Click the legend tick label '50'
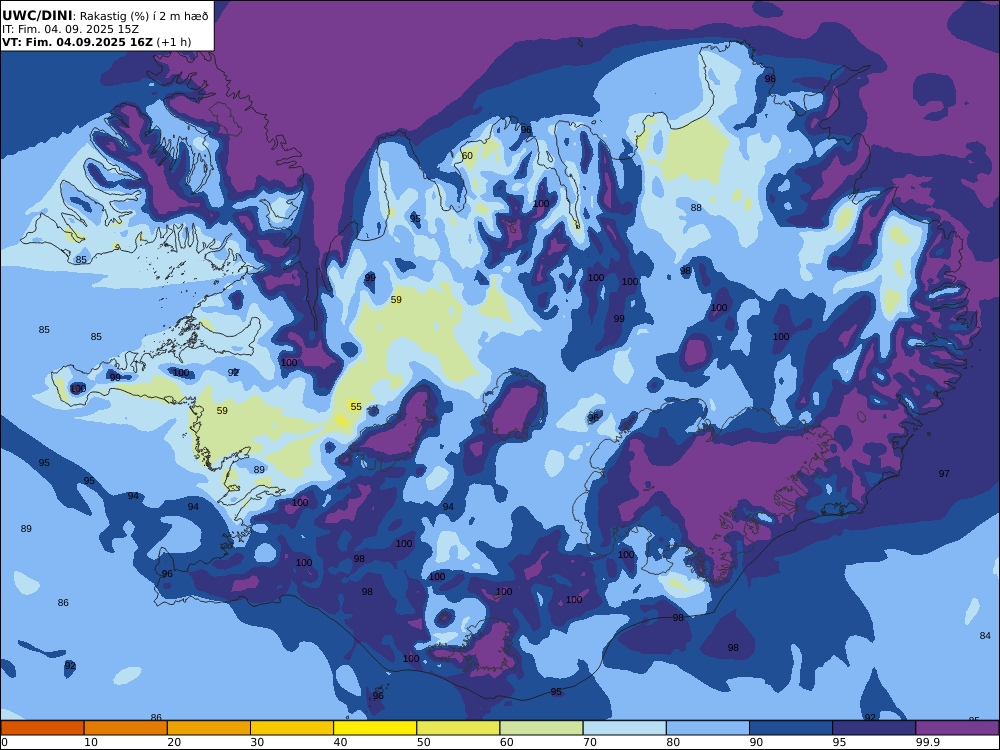Screen dimensions: 1000x750 pos(423,742)
